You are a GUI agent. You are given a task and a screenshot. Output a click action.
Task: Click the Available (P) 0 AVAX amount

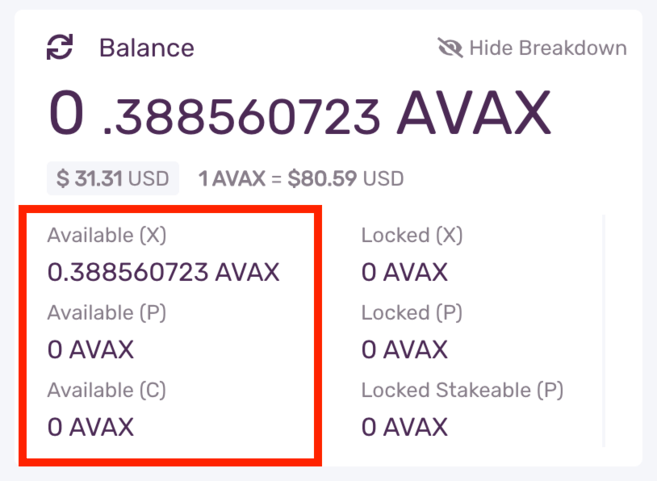click(90, 350)
